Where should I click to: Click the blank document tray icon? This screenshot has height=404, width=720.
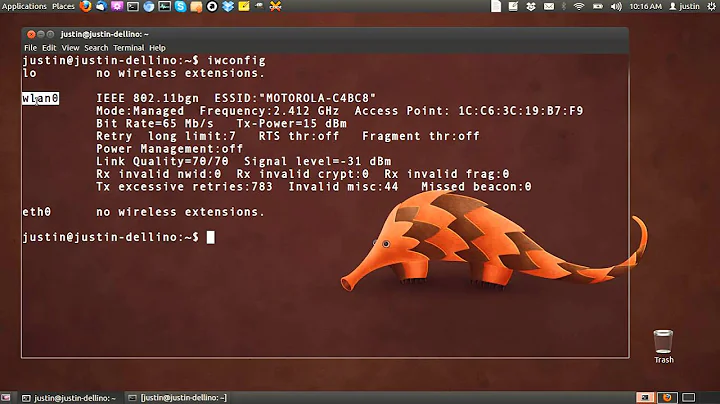coord(496,6)
